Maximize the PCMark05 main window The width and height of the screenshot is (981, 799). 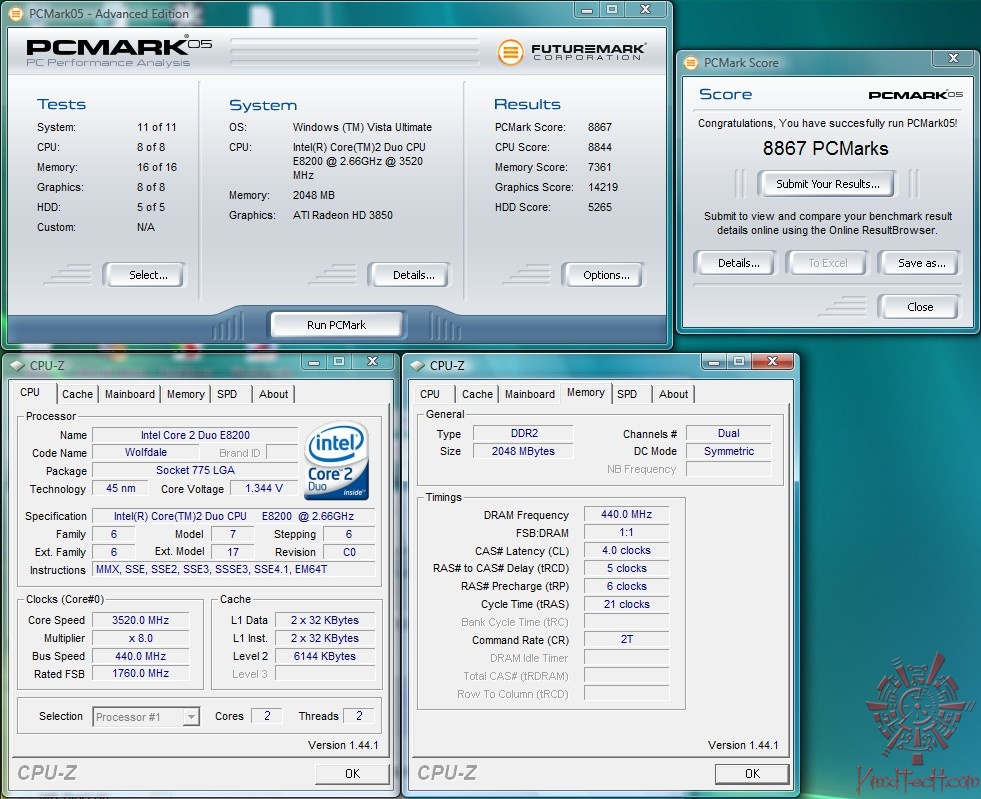[x=612, y=9]
